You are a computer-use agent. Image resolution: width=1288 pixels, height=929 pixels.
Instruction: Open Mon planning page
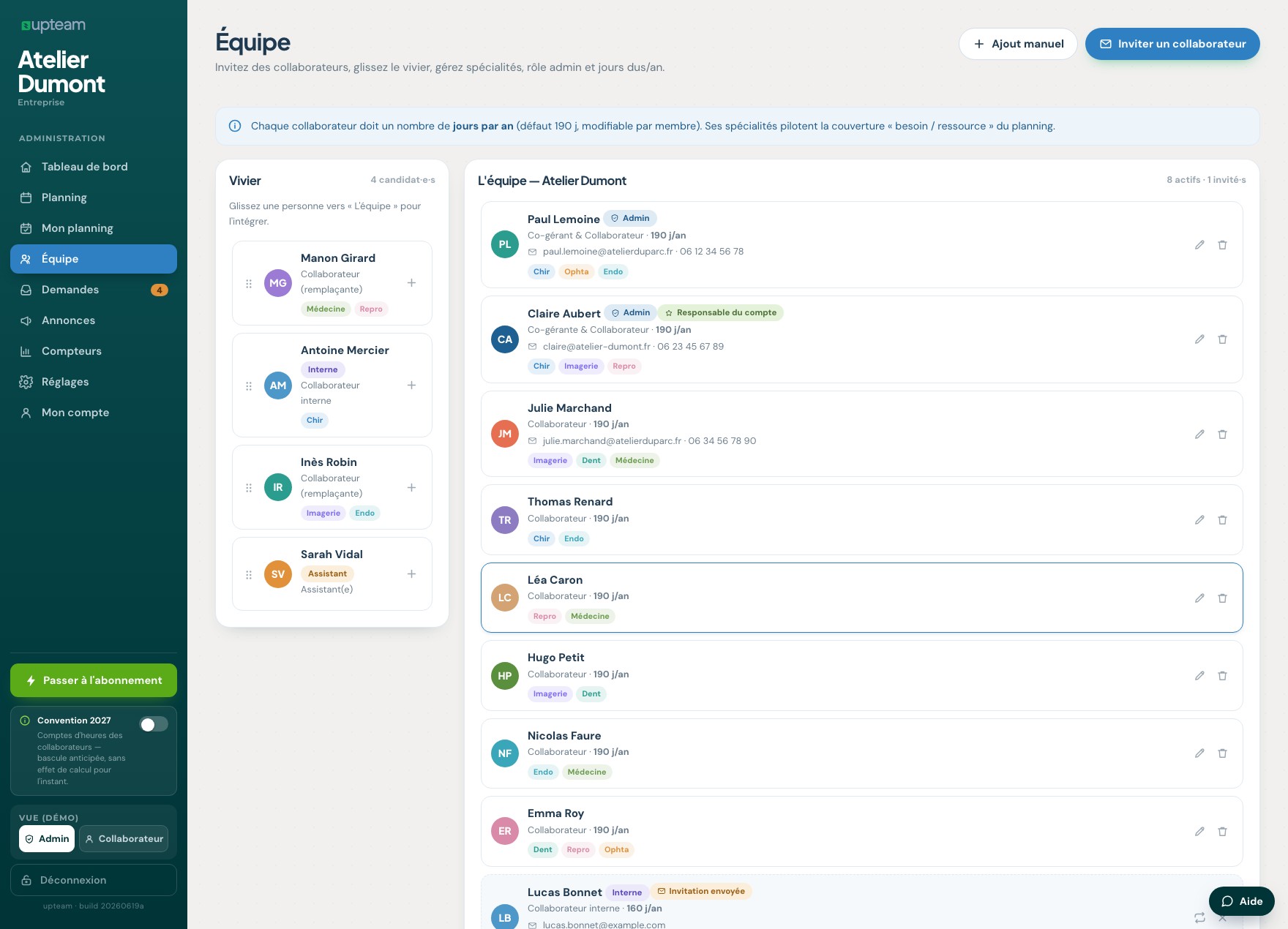pos(94,228)
